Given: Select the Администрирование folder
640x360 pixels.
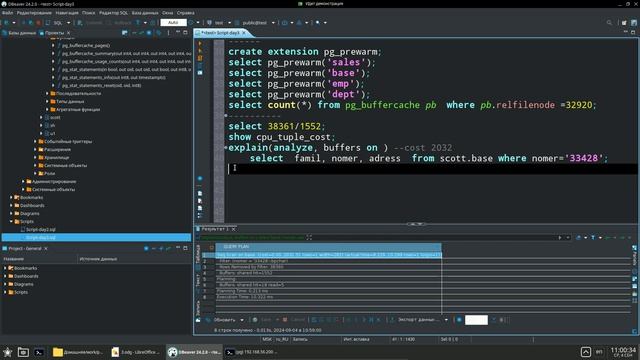Looking at the screenshot, I should [54, 182].
